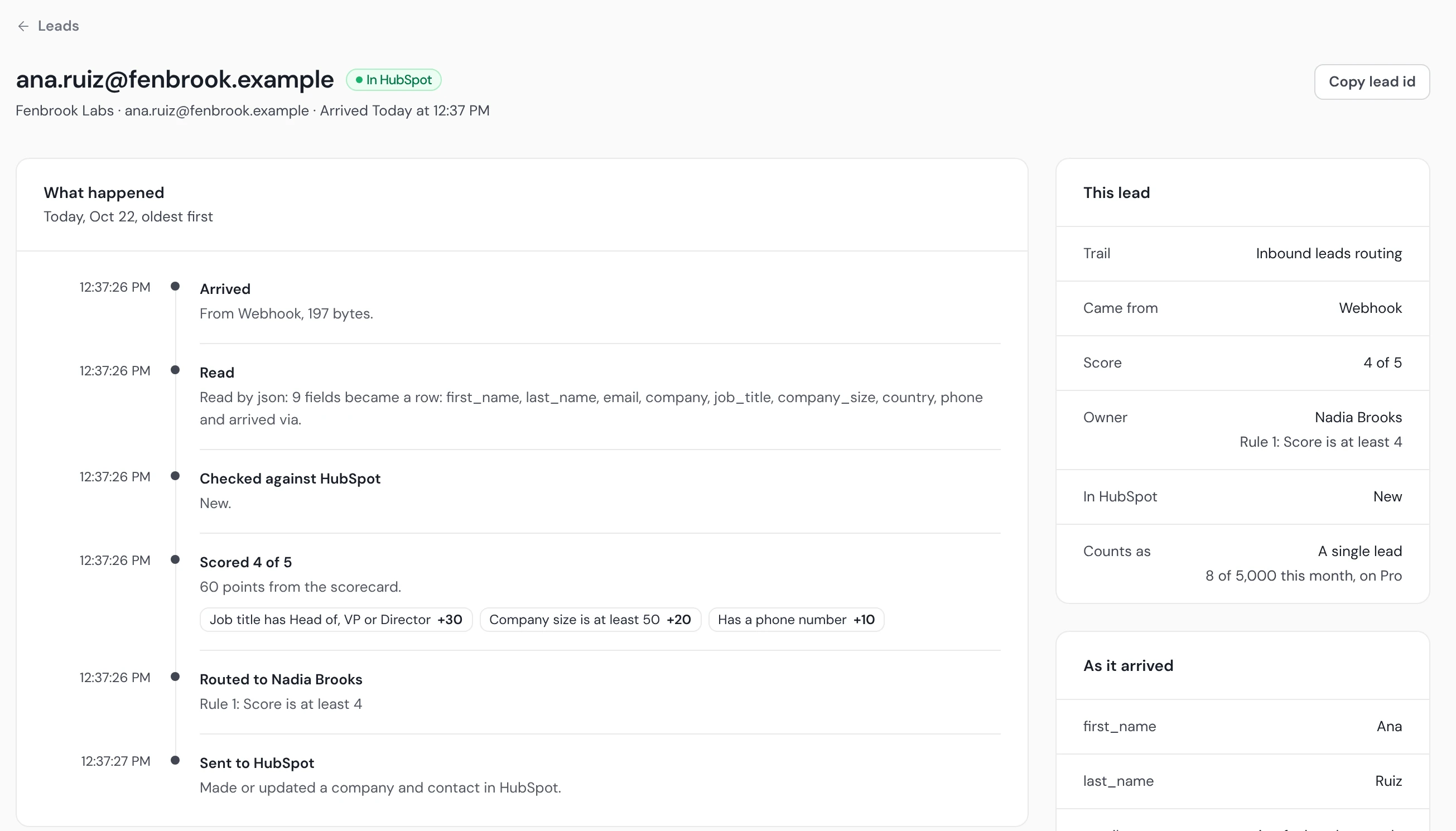Viewport: 1456px width, 831px height.
Task: Select the text 'From Webhook, 197 bytes.'
Action: (x=286, y=313)
